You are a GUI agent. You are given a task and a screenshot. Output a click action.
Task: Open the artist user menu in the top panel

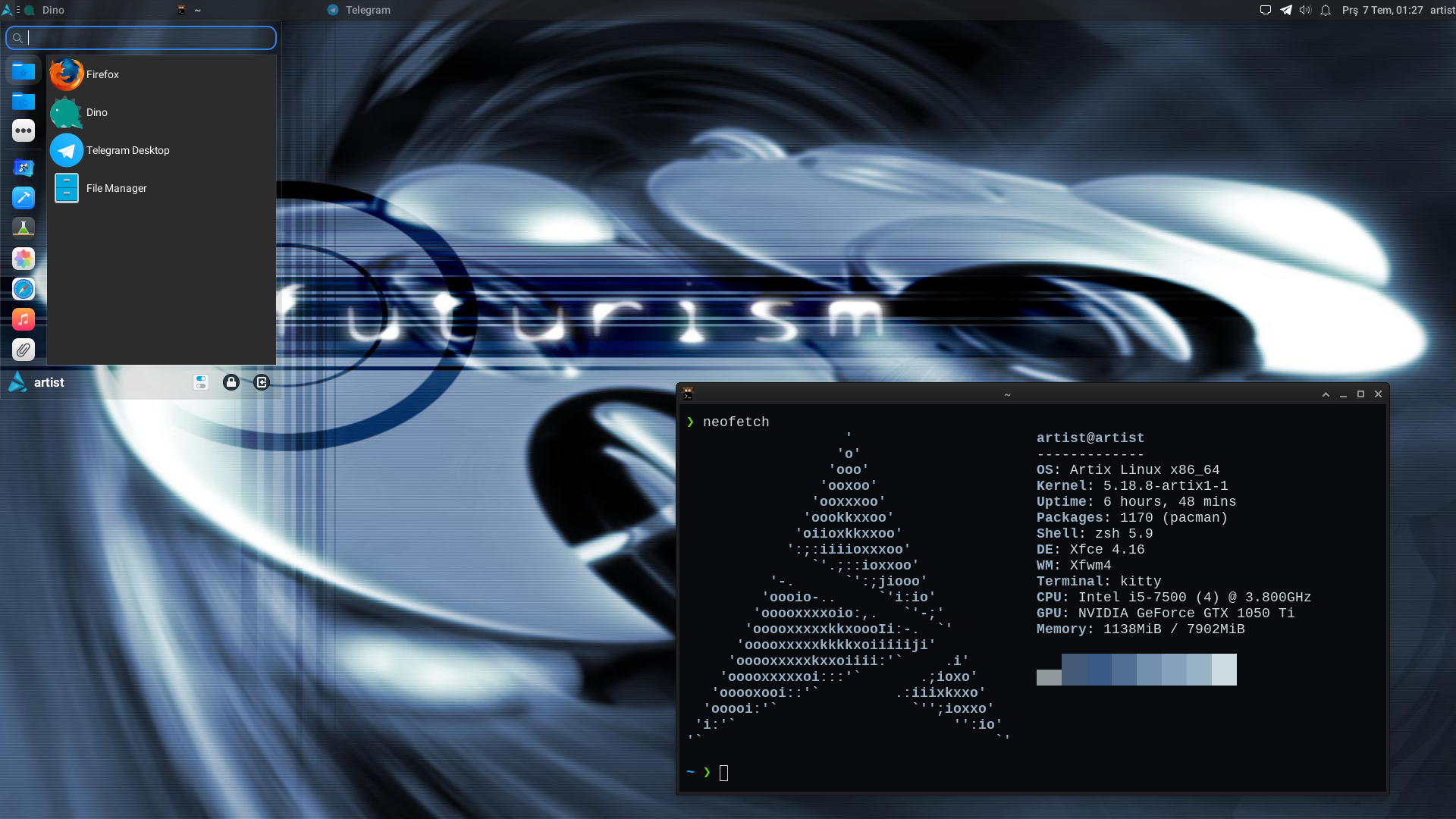(x=1442, y=10)
